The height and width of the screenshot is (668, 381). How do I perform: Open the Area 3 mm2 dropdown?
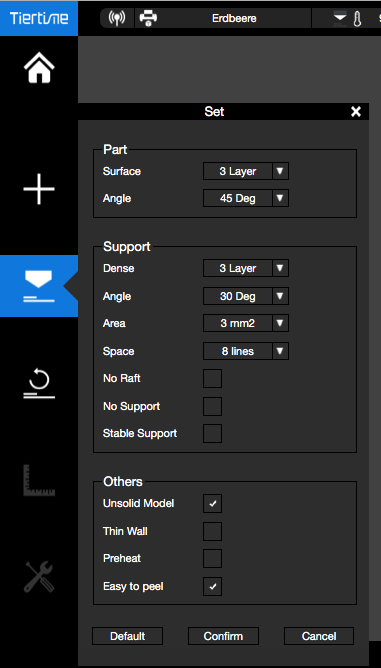tap(246, 323)
